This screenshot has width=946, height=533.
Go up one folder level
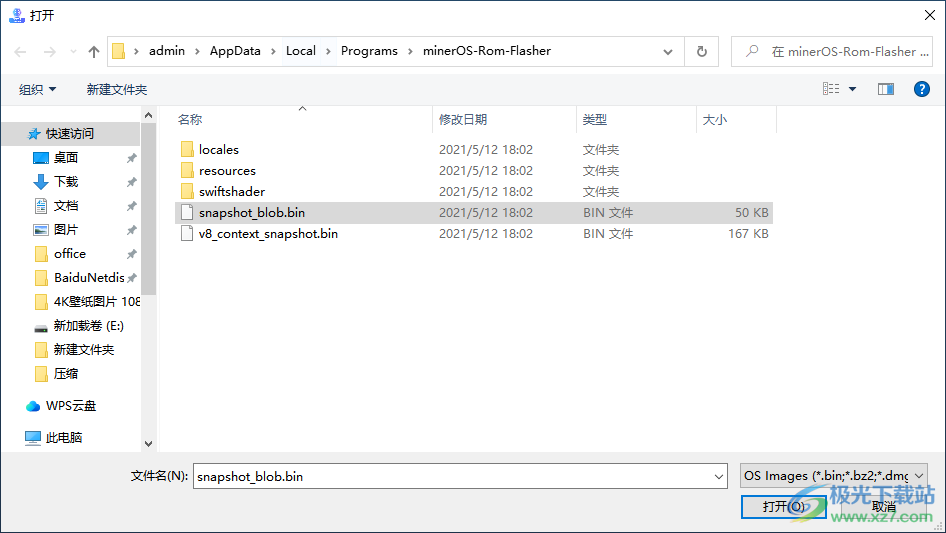pos(94,52)
